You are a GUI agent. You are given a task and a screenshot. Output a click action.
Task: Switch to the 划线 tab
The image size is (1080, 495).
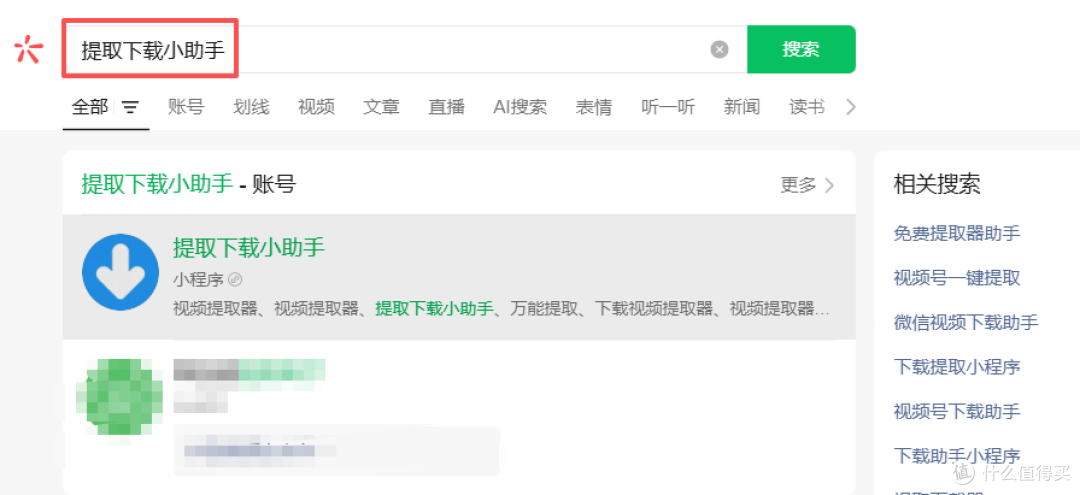coord(251,107)
